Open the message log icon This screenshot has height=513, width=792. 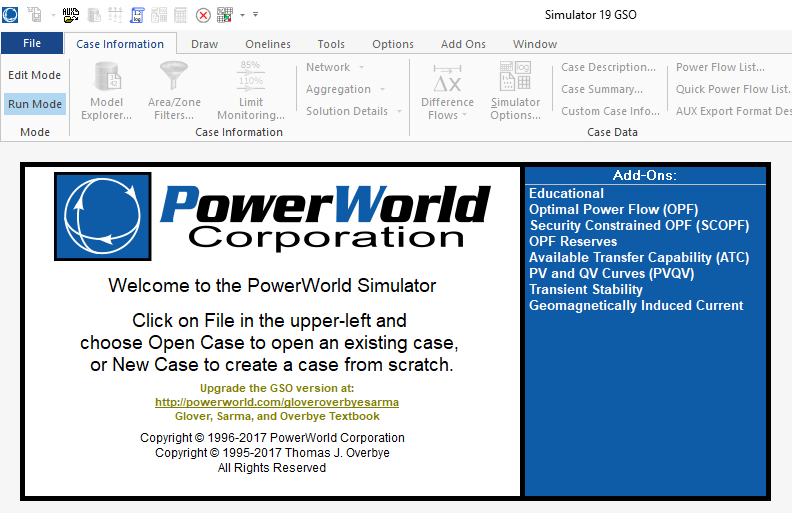137,15
